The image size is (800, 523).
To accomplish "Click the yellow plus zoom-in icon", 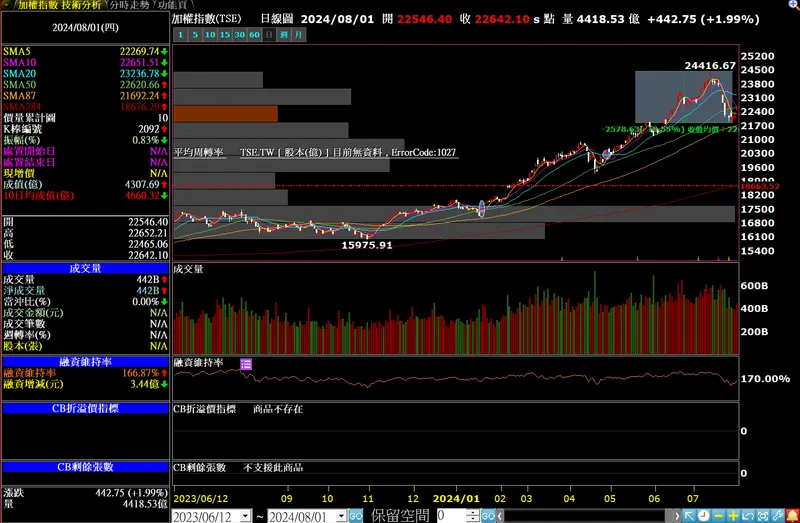I will (x=733, y=516).
